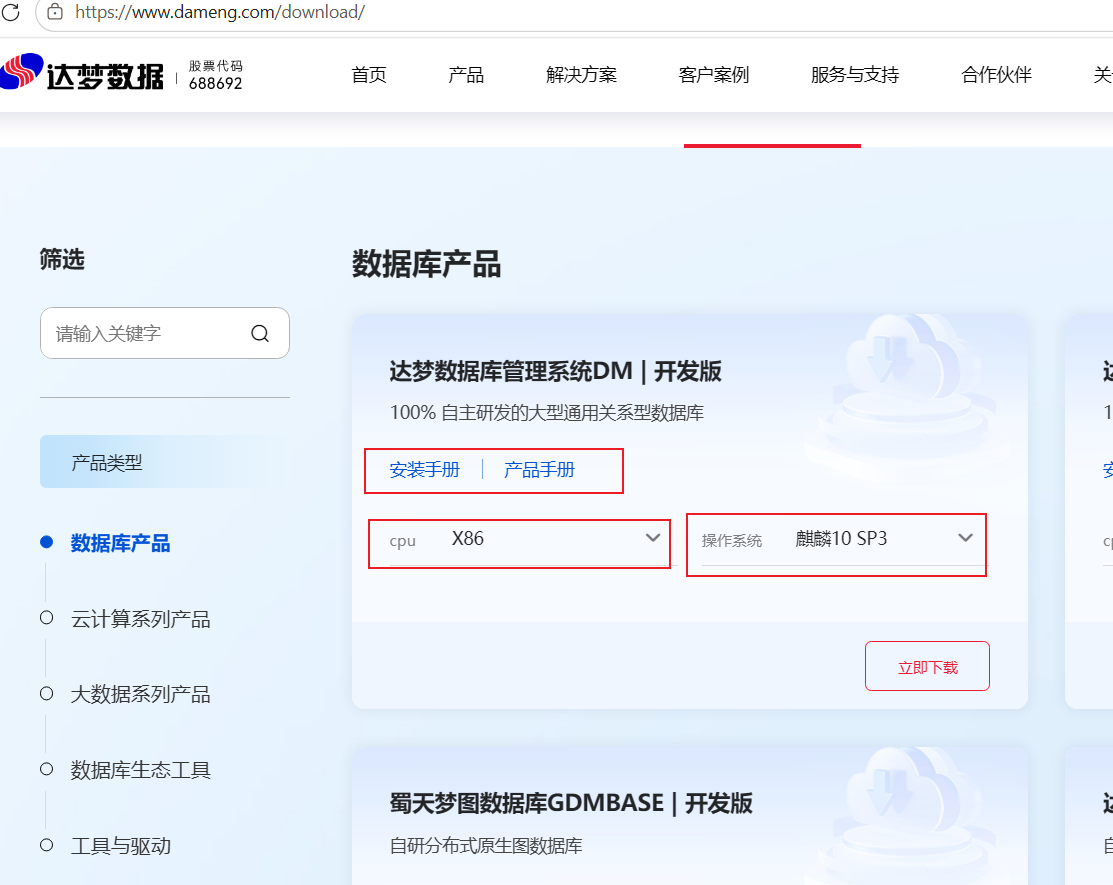Open the 客户案例 menu item
The width and height of the screenshot is (1113, 885).
tap(713, 75)
